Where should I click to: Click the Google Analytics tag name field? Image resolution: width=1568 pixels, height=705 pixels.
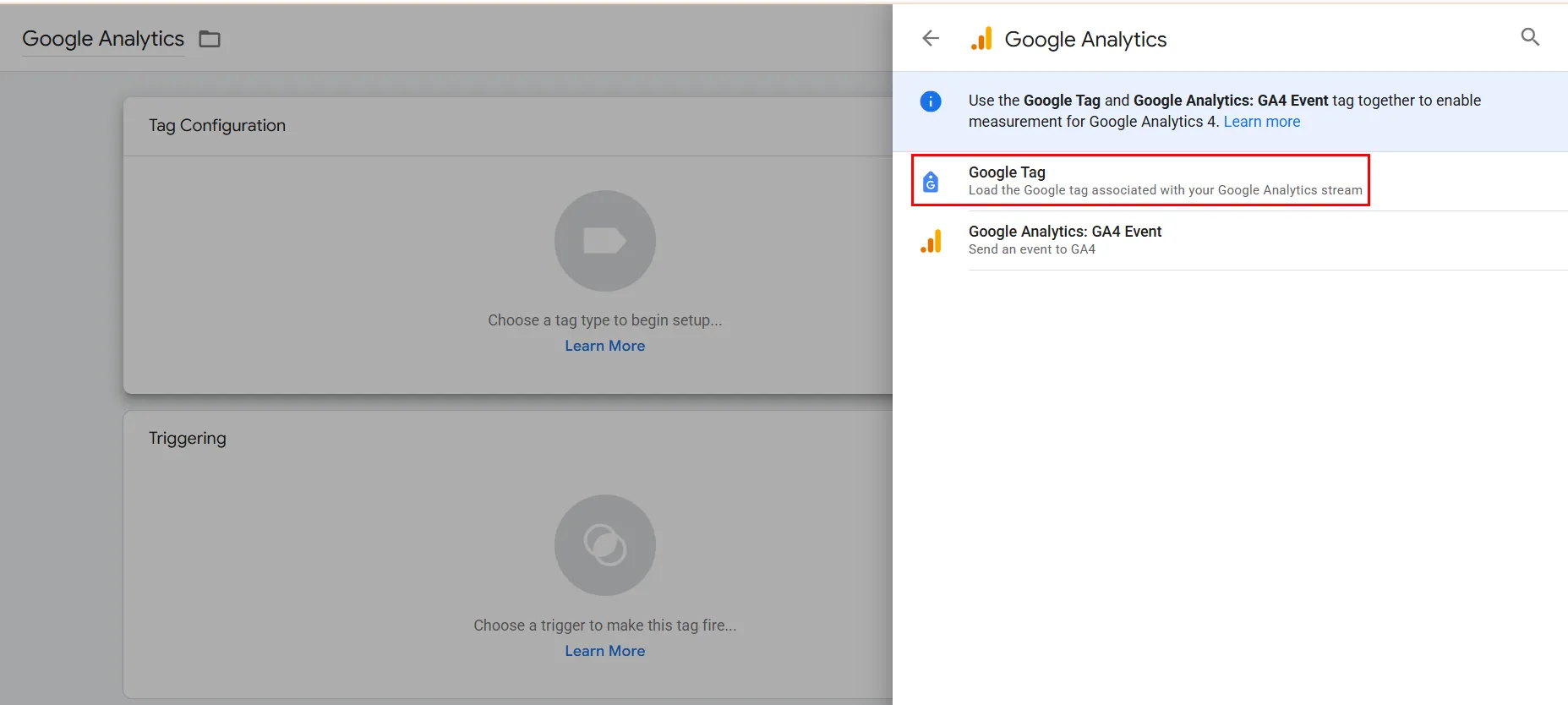click(103, 39)
